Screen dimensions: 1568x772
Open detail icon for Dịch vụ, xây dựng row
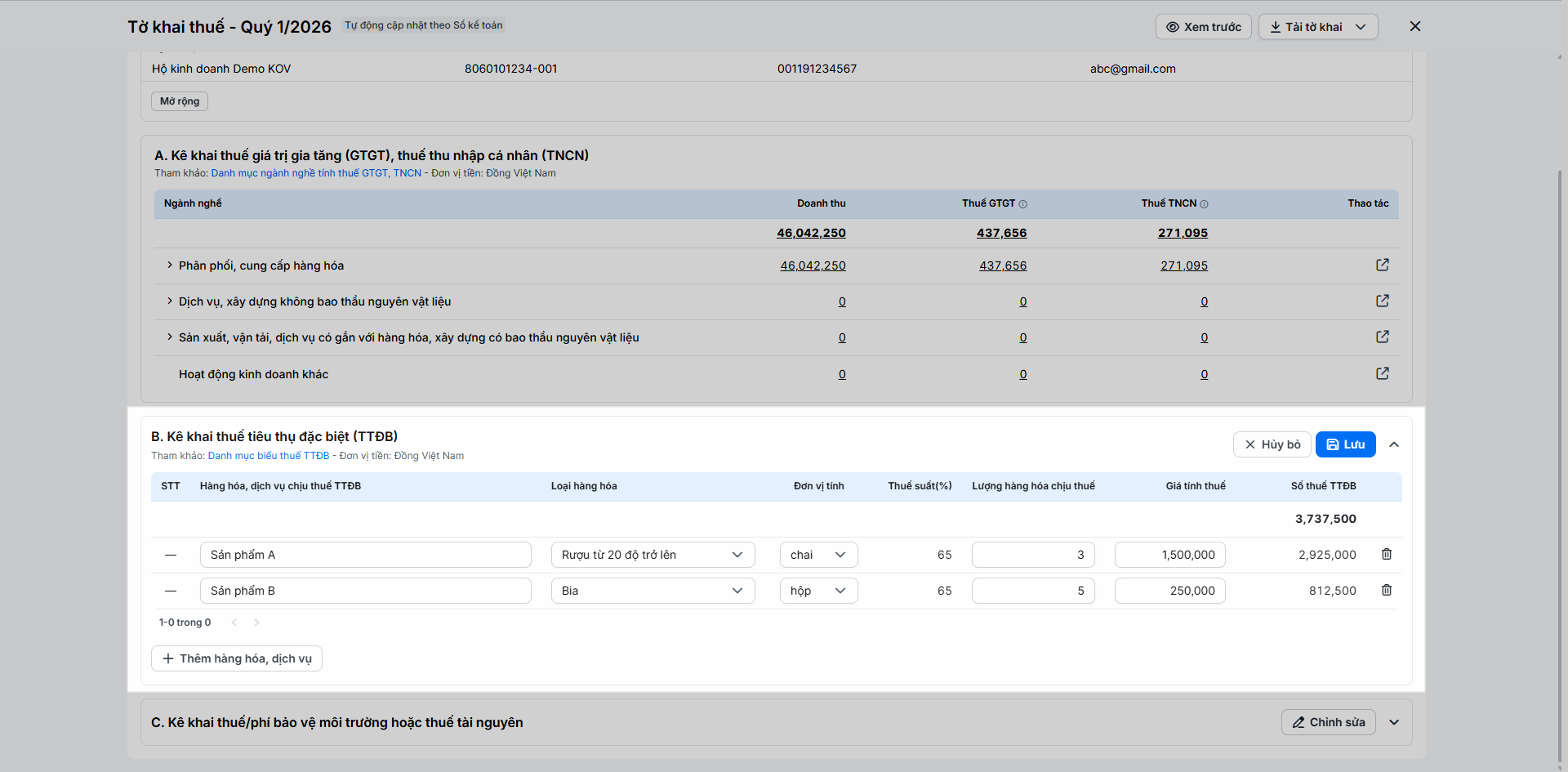click(x=1382, y=301)
